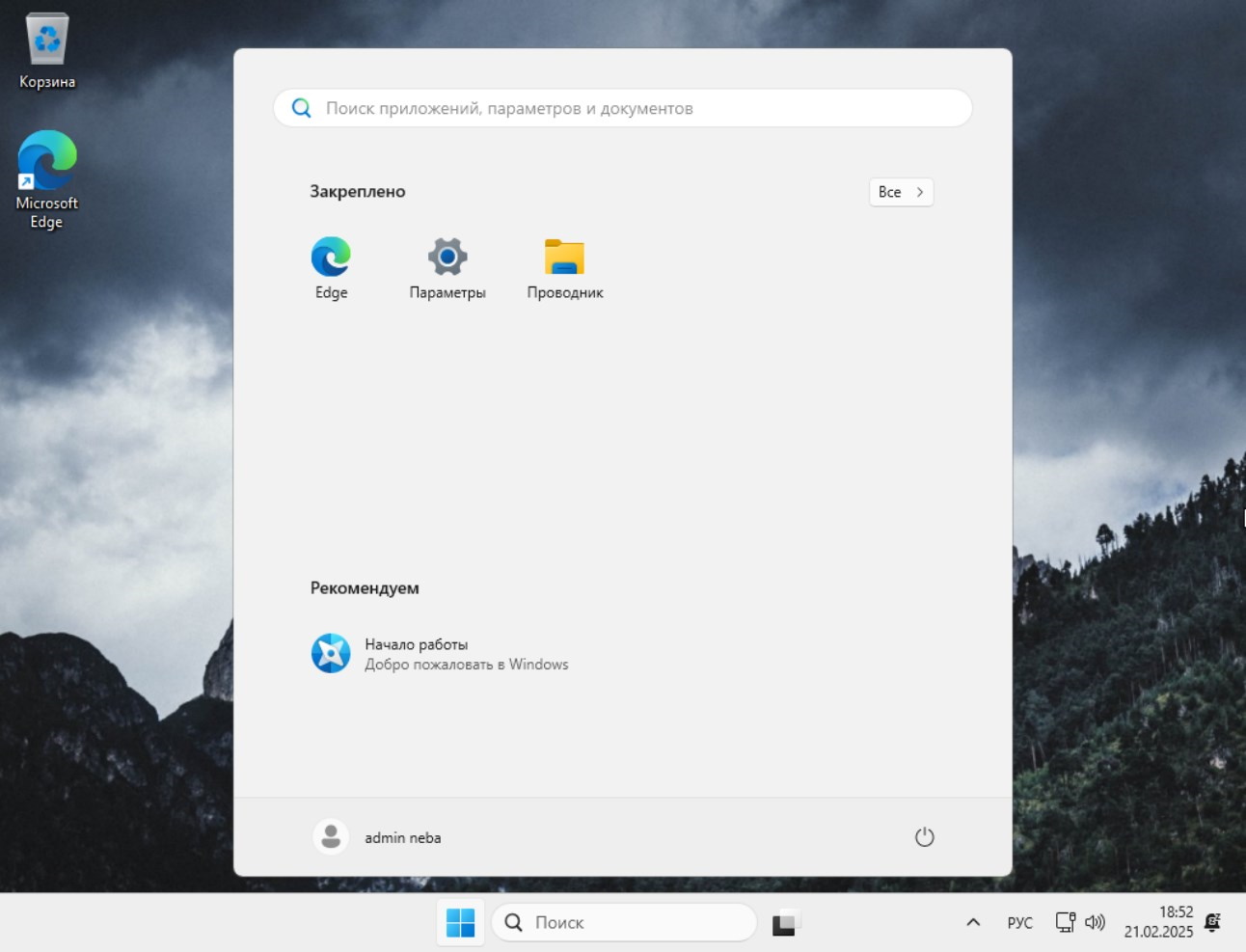Open the pinned Edge app in Start menu
Screen dimensions: 1246x952
point(331,267)
